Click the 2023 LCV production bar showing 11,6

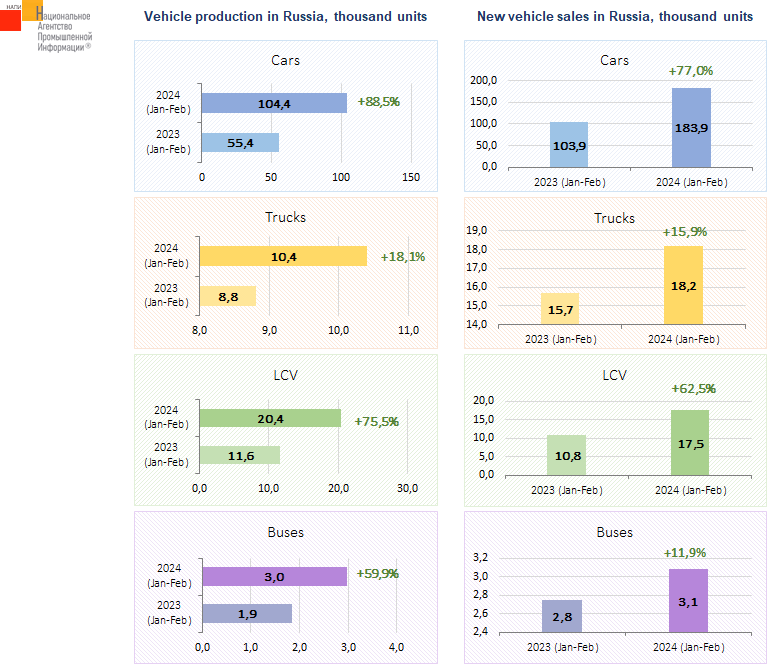(240, 456)
